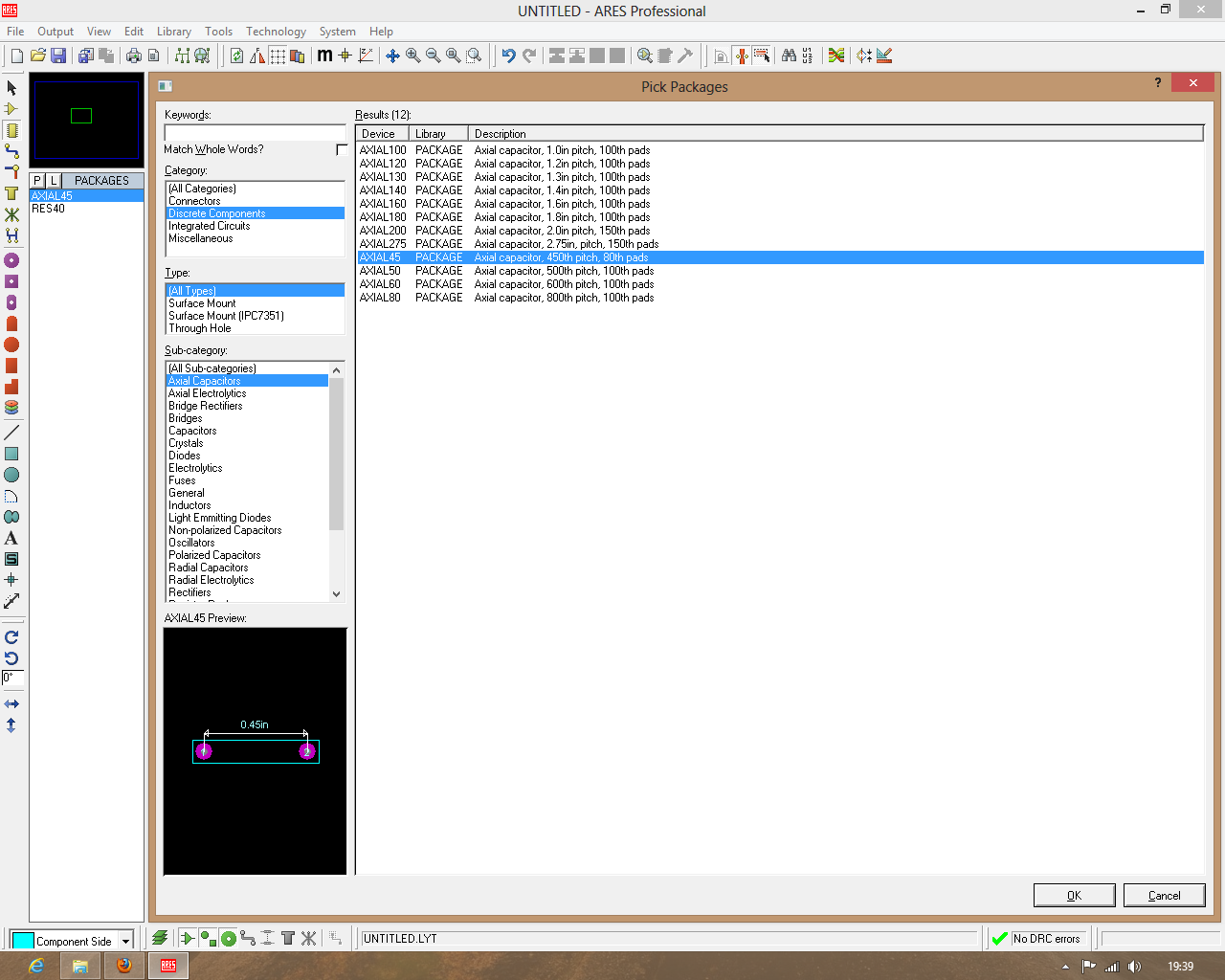
Task: Click the Open layout folder icon
Action: (x=38, y=56)
